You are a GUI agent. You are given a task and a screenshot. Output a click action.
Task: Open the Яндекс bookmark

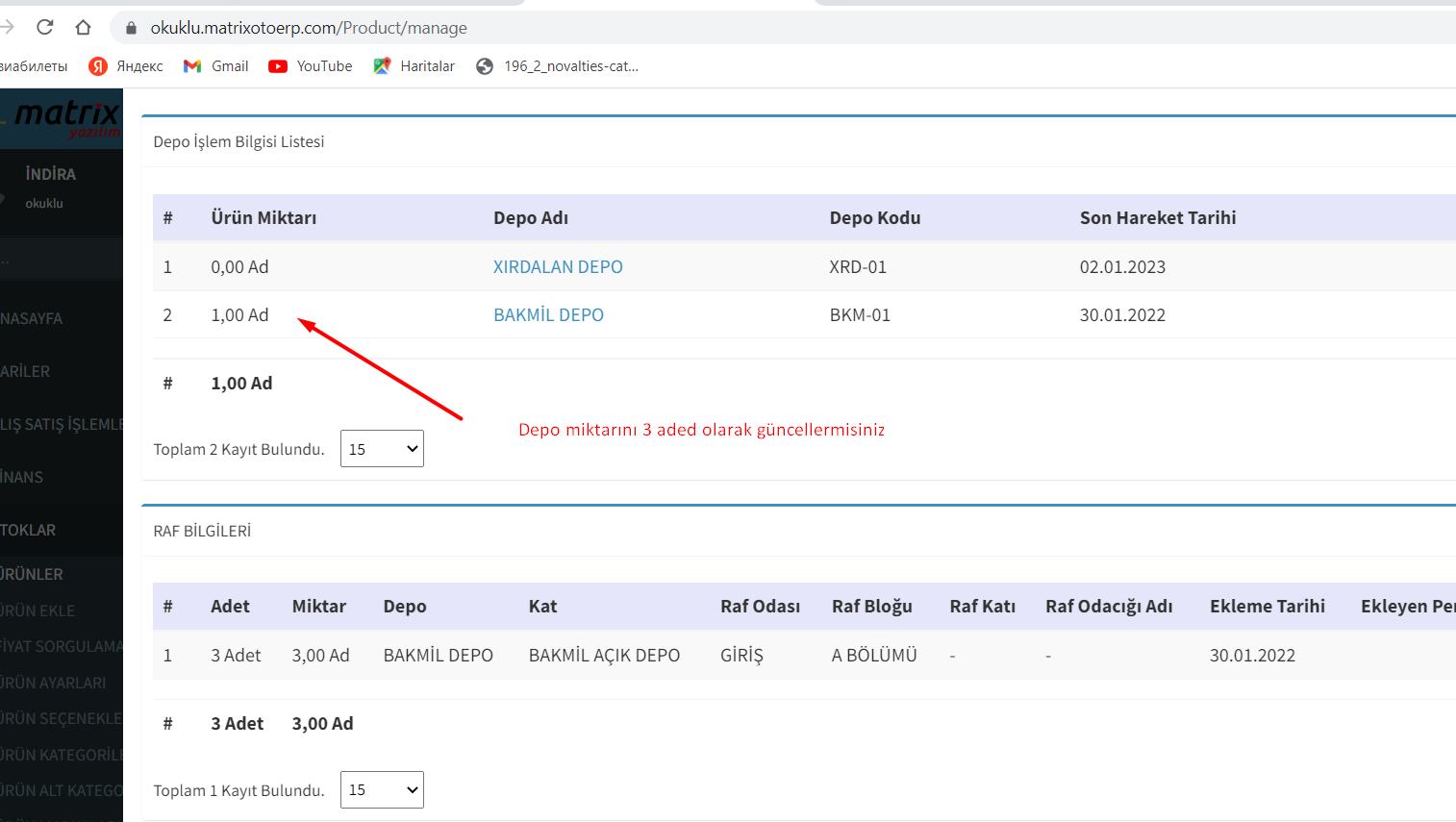point(126,66)
